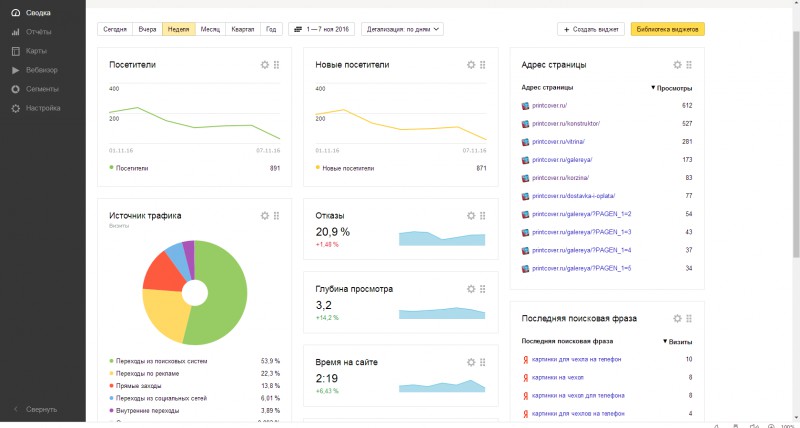Open the Сводка section in sidebar
This screenshot has width=800, height=428.
pos(32,13)
